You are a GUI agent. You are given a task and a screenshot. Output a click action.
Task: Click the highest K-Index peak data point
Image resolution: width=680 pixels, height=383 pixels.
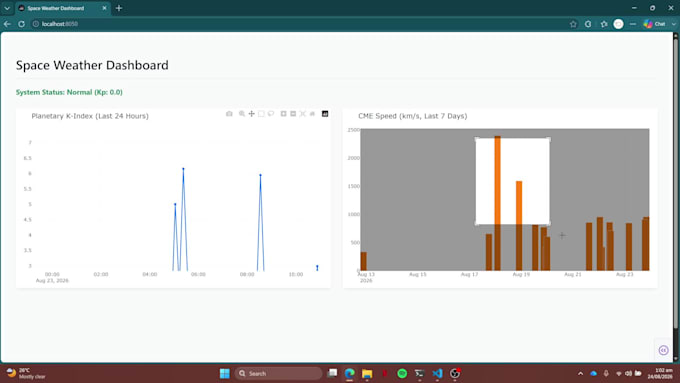(183, 169)
